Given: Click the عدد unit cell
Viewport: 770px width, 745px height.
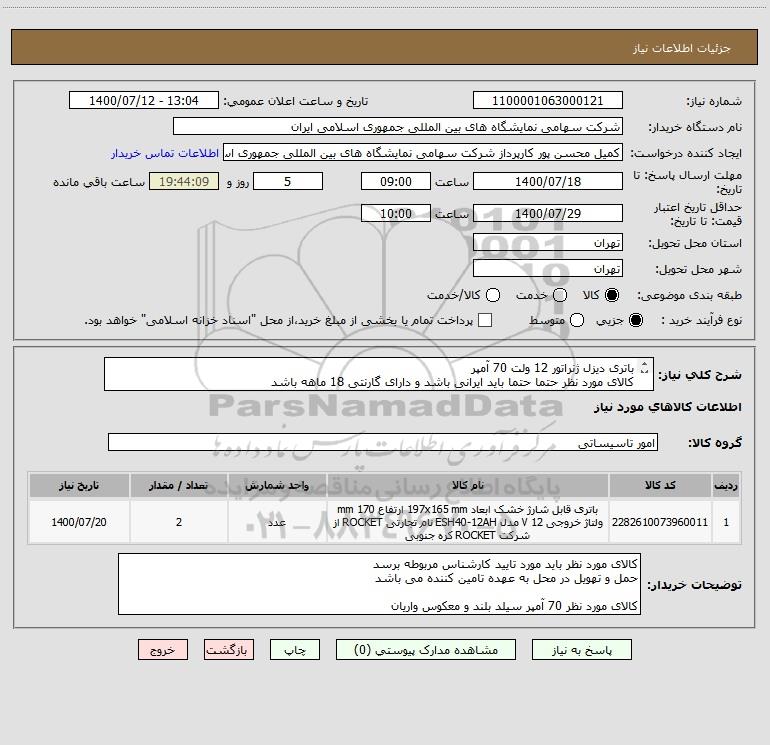Looking at the screenshot, I should point(277,522).
